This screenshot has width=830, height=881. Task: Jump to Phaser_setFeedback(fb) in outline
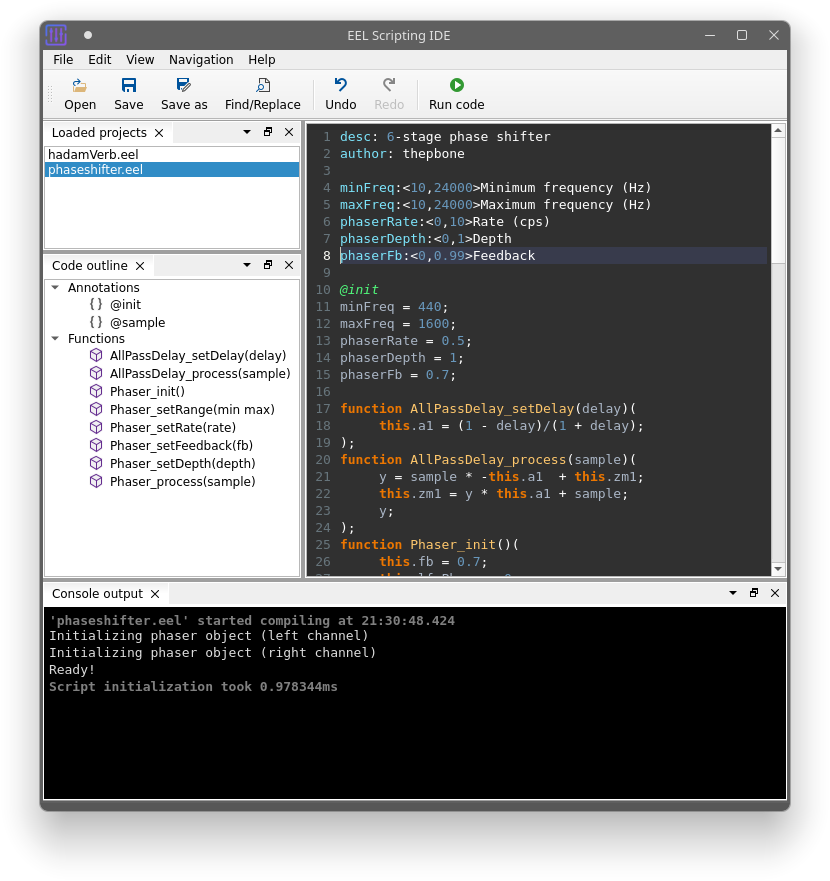[x=180, y=445]
